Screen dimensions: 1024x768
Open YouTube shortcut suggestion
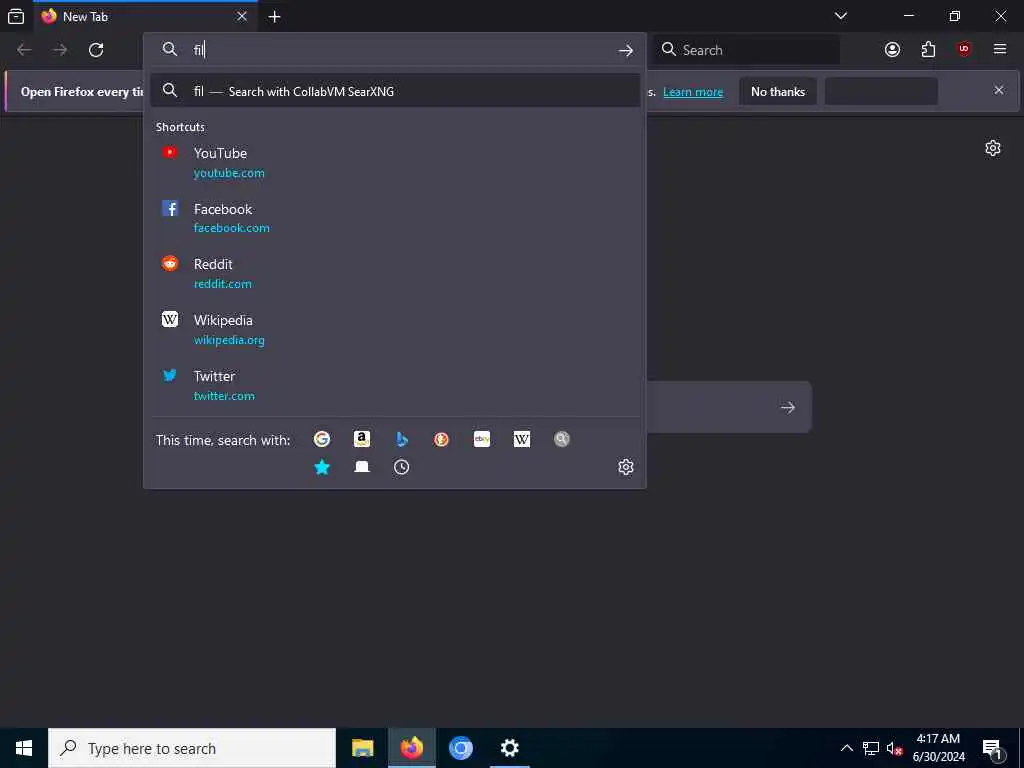tap(394, 162)
